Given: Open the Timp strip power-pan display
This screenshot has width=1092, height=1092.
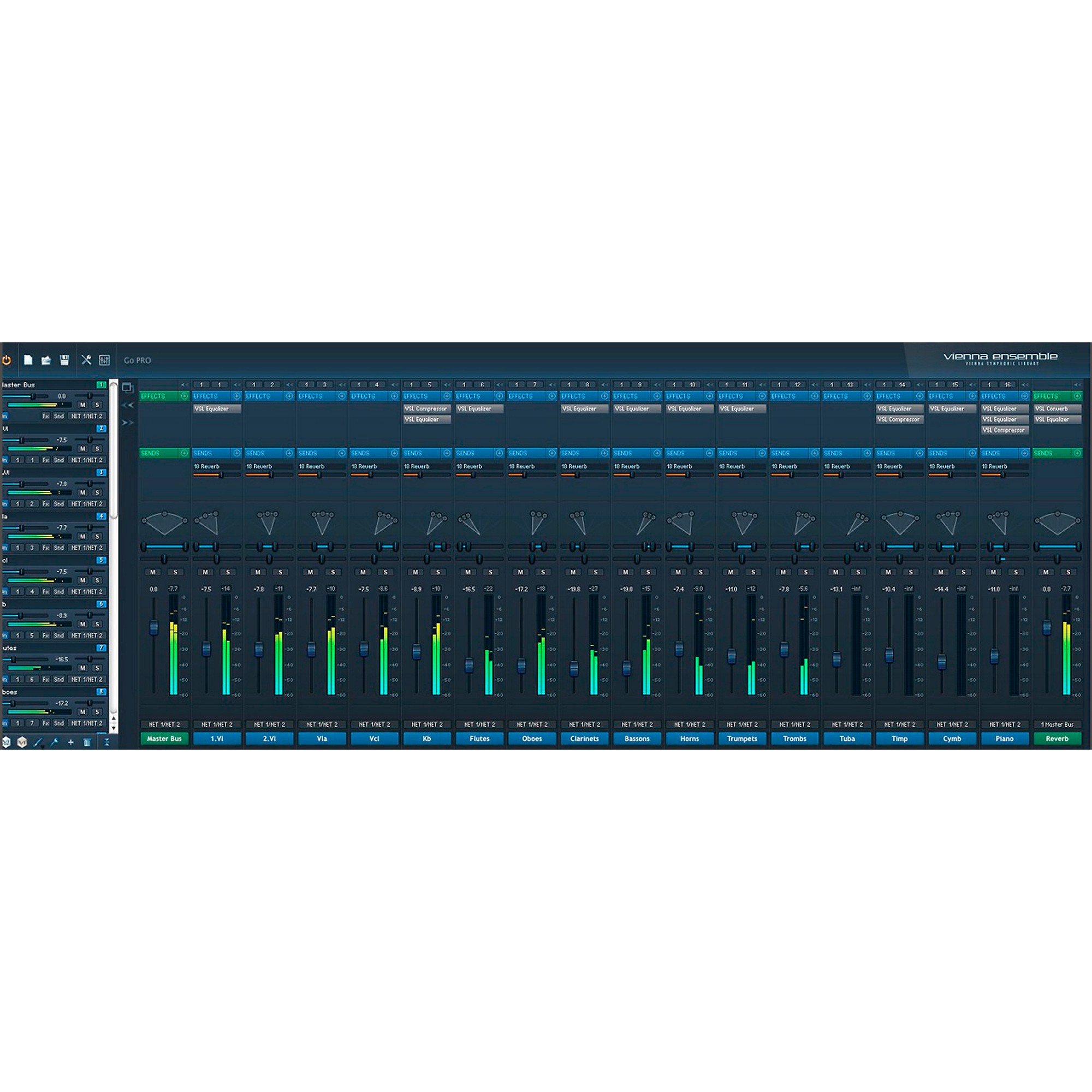Looking at the screenshot, I should coord(900,523).
